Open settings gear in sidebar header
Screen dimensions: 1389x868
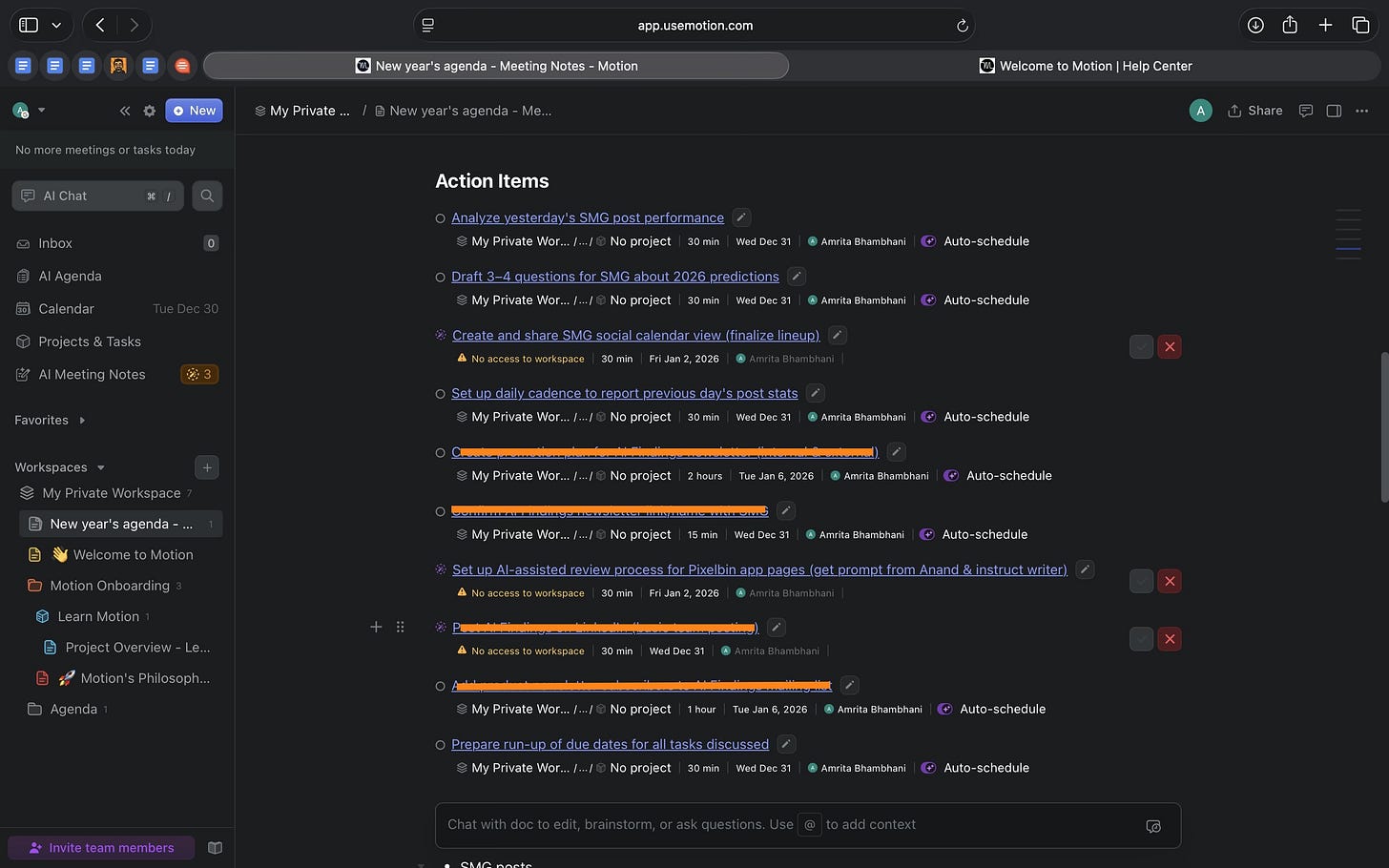[x=150, y=111]
